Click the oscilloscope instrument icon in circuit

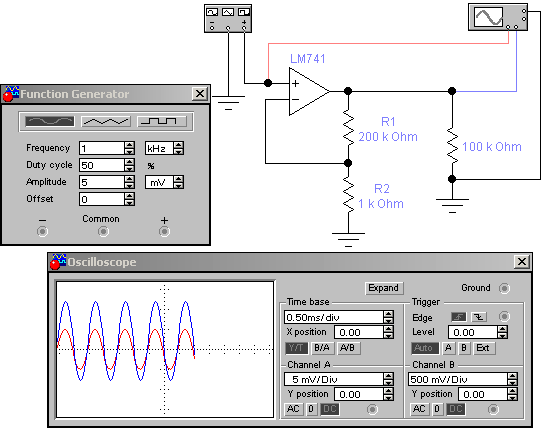(x=498, y=17)
